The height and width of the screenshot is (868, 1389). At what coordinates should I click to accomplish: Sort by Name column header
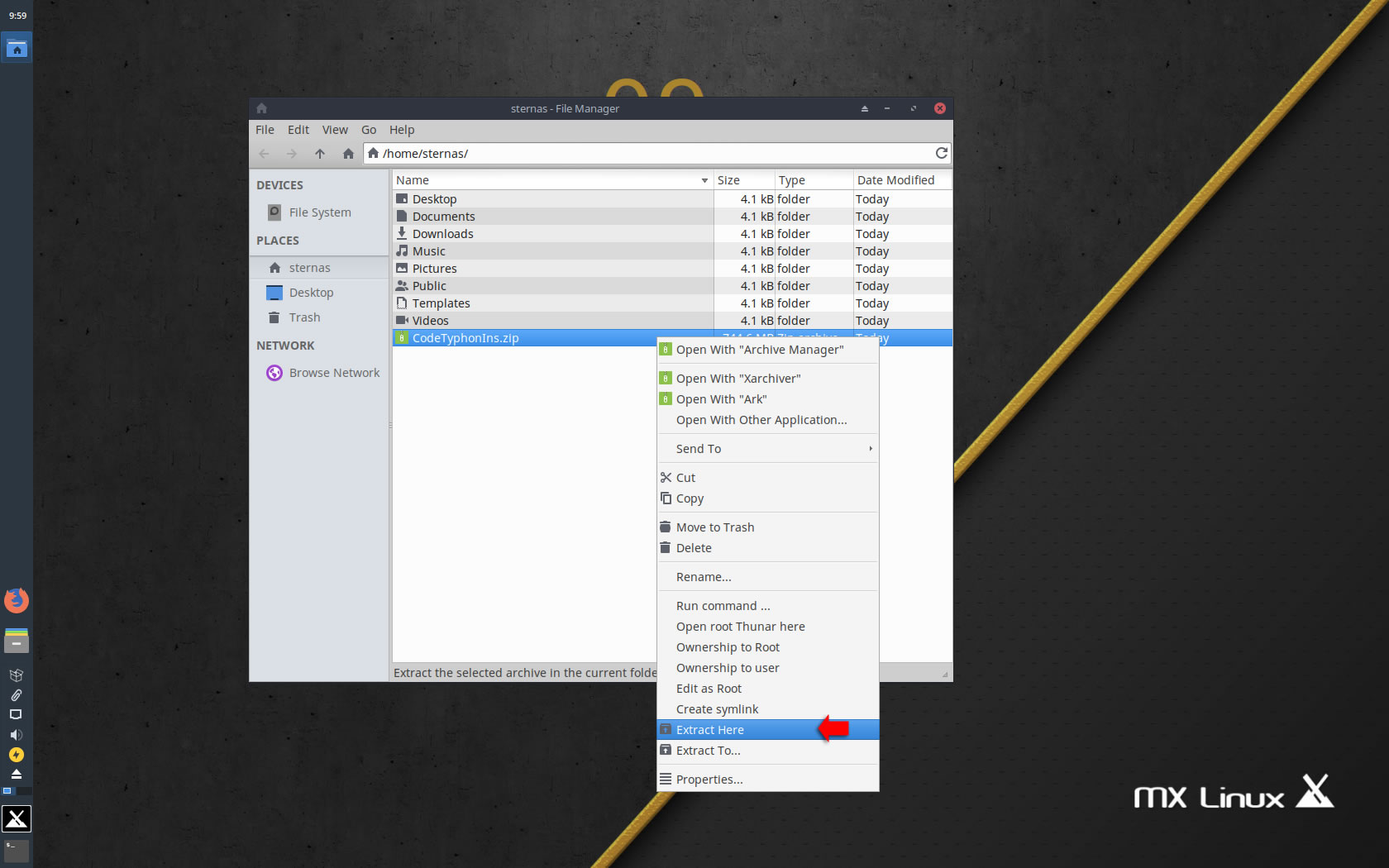pyautogui.click(x=552, y=180)
